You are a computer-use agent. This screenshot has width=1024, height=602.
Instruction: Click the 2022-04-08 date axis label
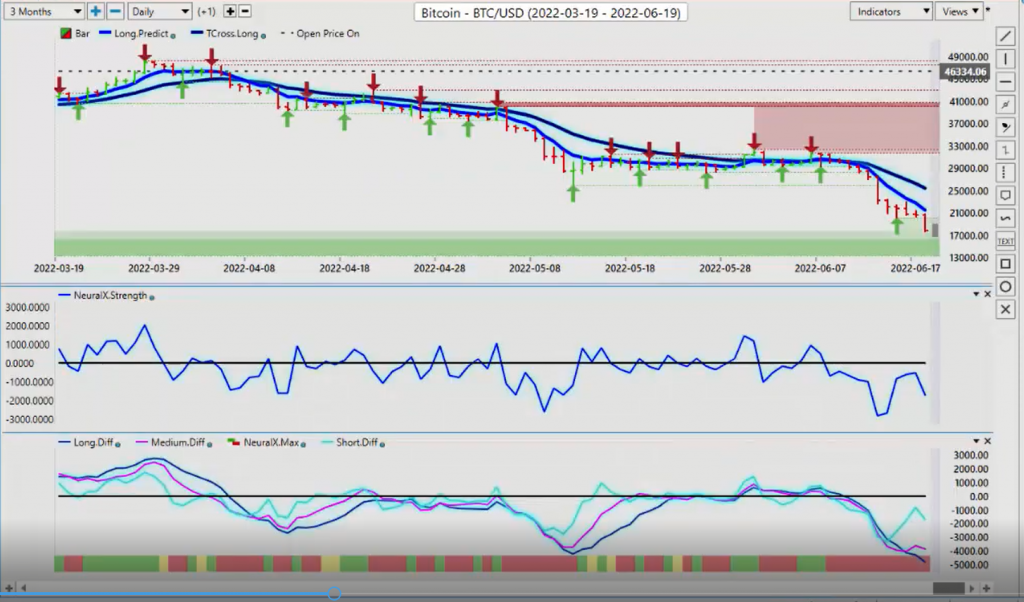pos(249,268)
